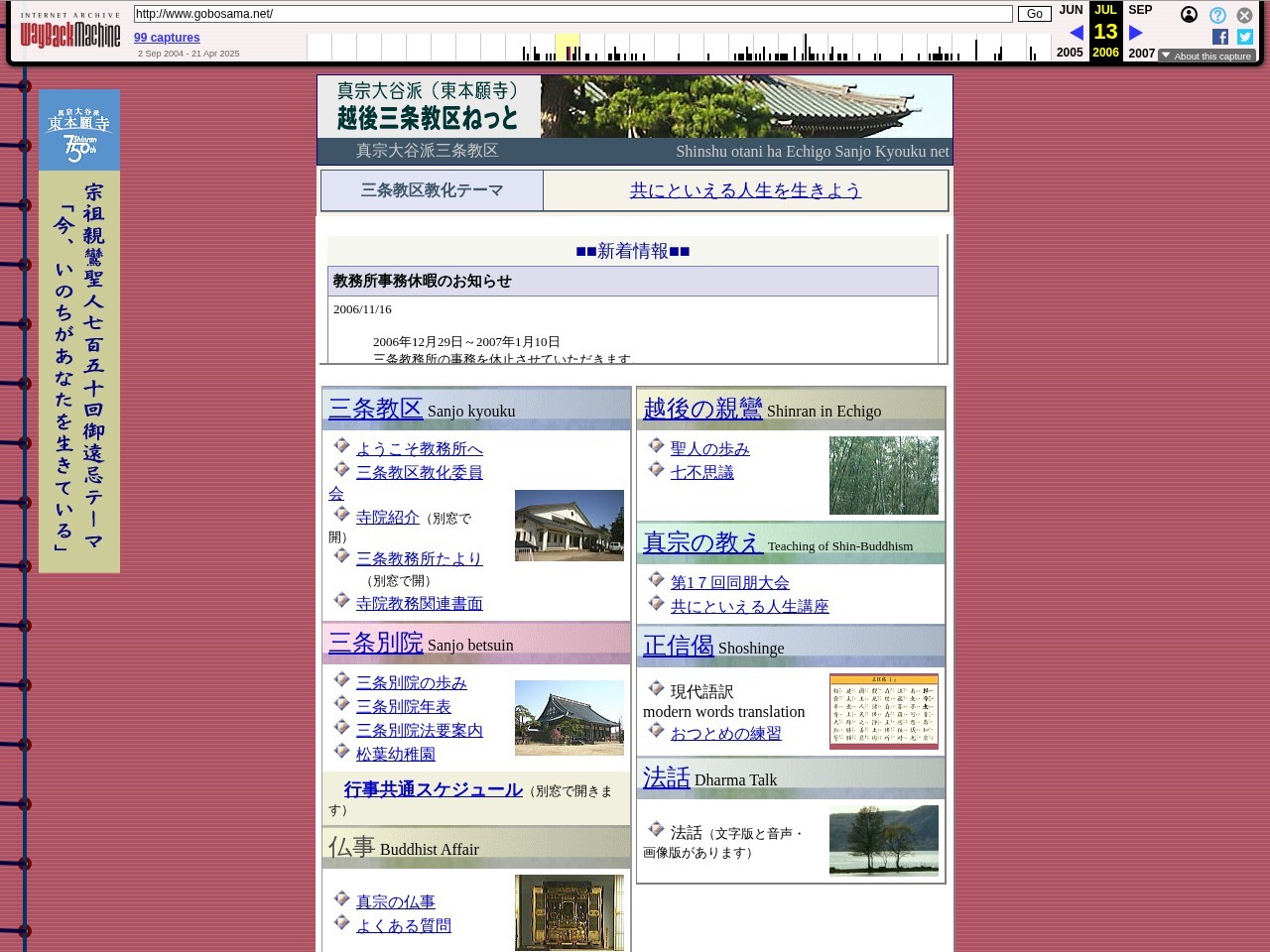Share this capture on Twitter

click(x=1245, y=37)
